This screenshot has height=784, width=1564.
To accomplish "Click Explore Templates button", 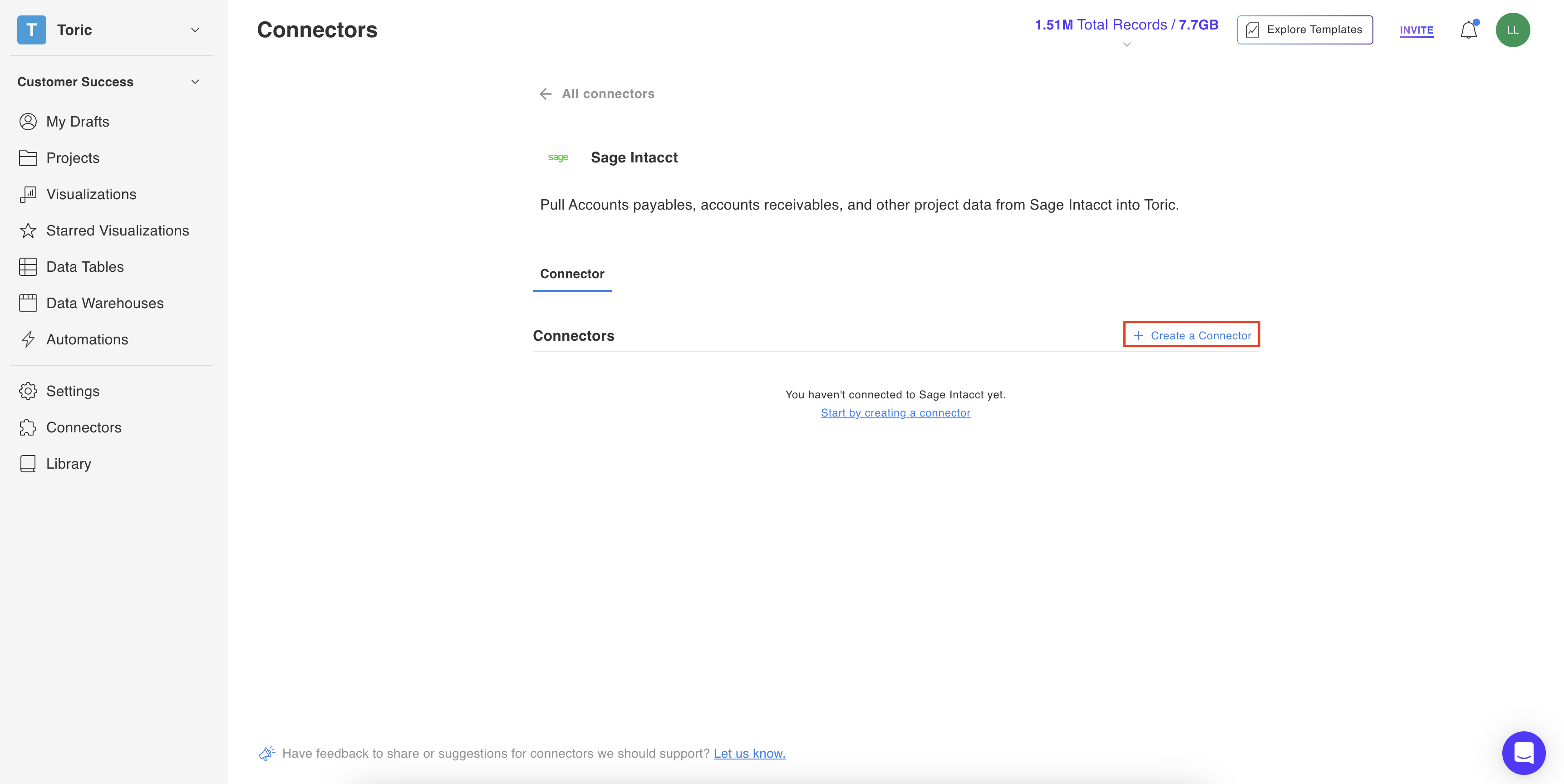I will click(x=1305, y=30).
